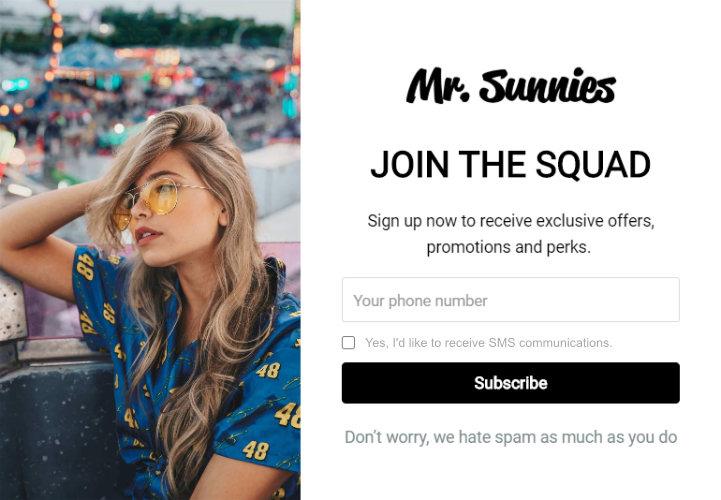Select the 'Yes, I'd like to receive SMS' label
The height and width of the screenshot is (500, 721).
pos(488,343)
